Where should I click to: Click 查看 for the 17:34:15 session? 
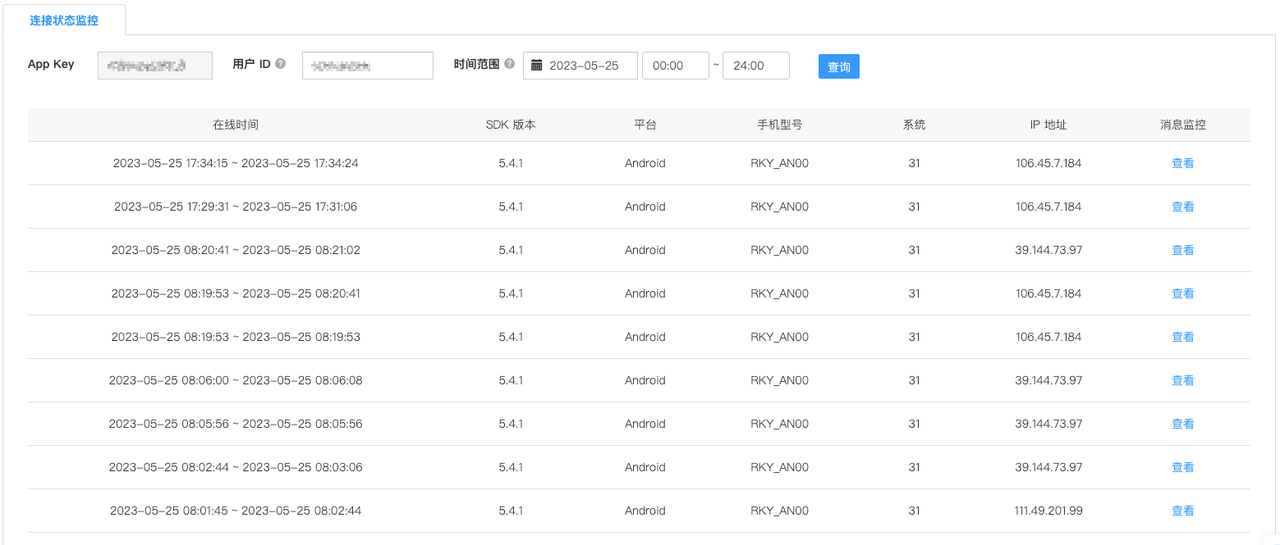[1183, 163]
